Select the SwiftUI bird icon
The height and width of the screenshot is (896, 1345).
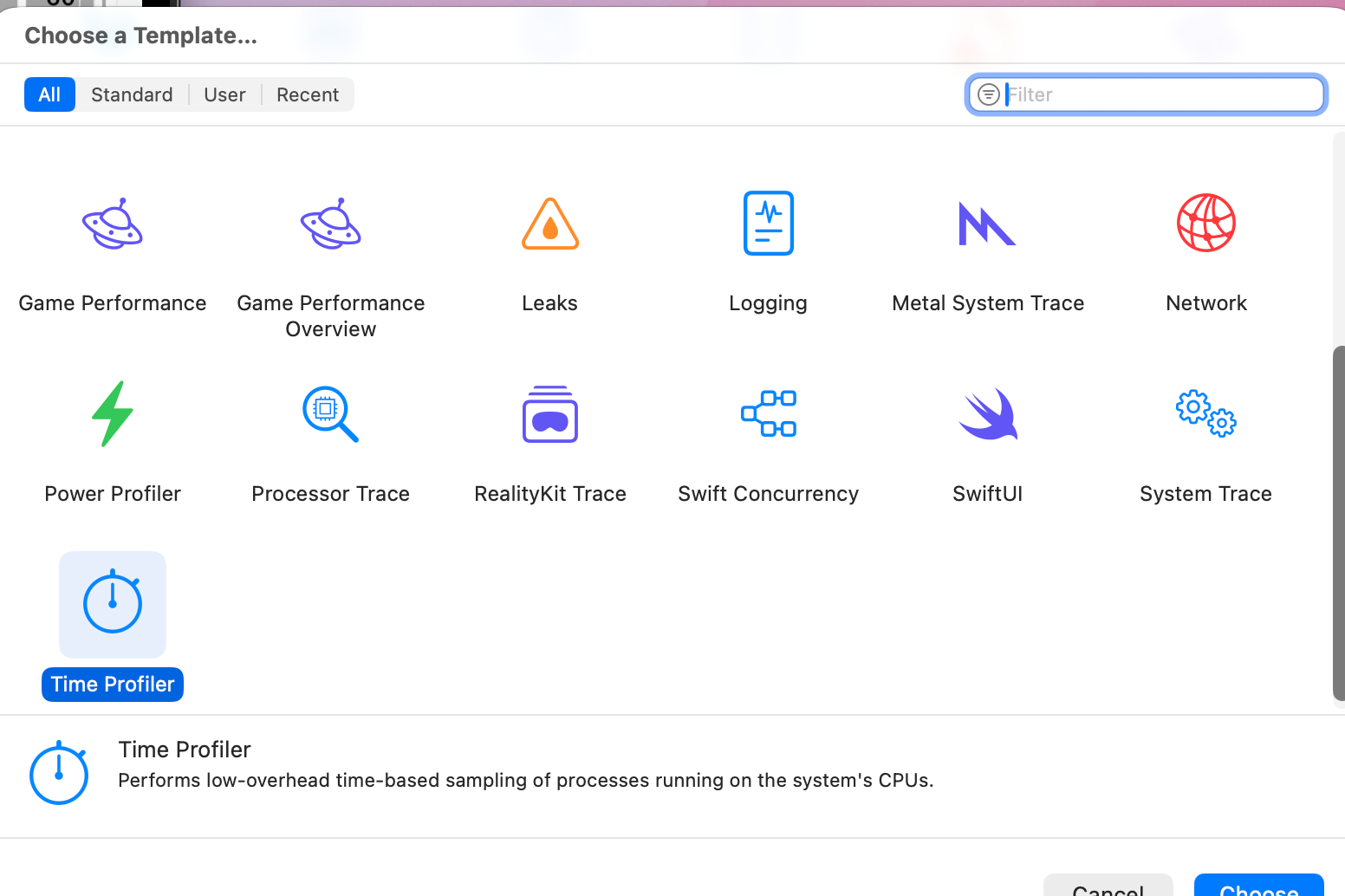pyautogui.click(x=988, y=414)
